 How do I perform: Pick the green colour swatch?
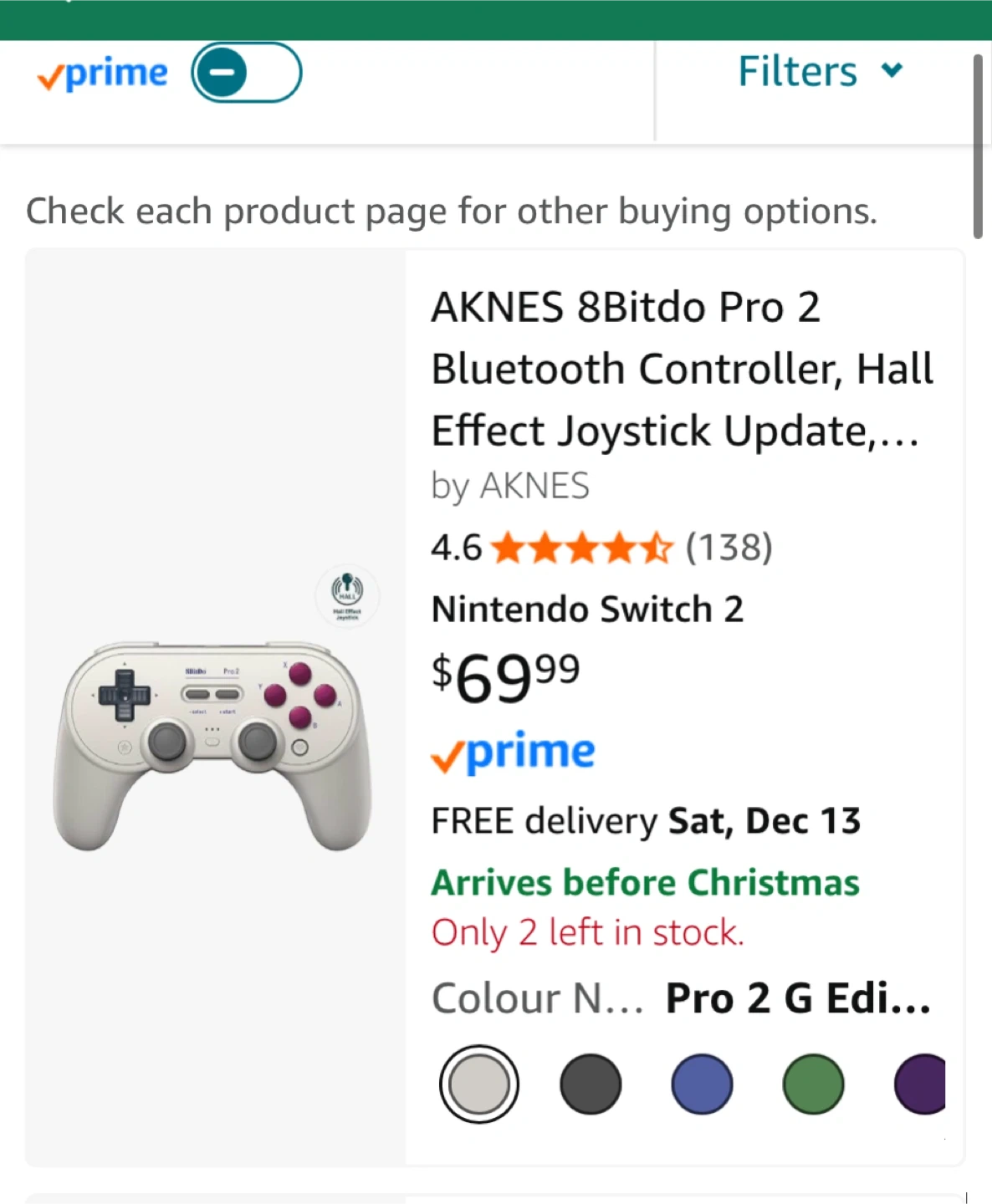(813, 1084)
